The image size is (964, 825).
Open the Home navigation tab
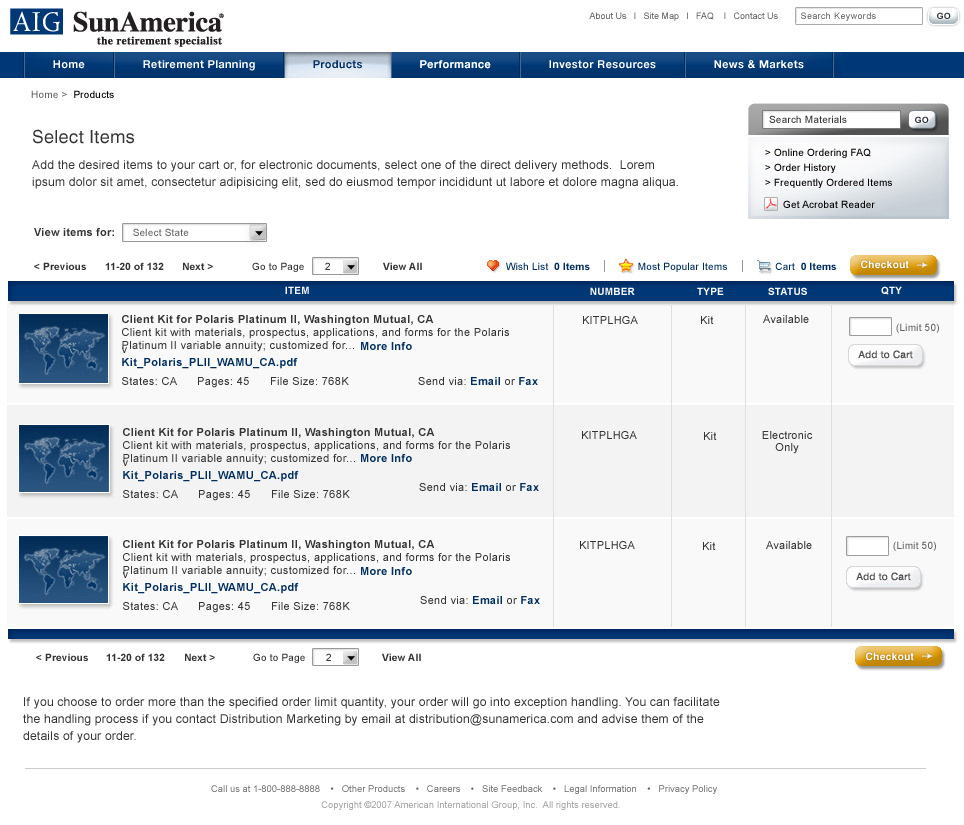pos(69,65)
